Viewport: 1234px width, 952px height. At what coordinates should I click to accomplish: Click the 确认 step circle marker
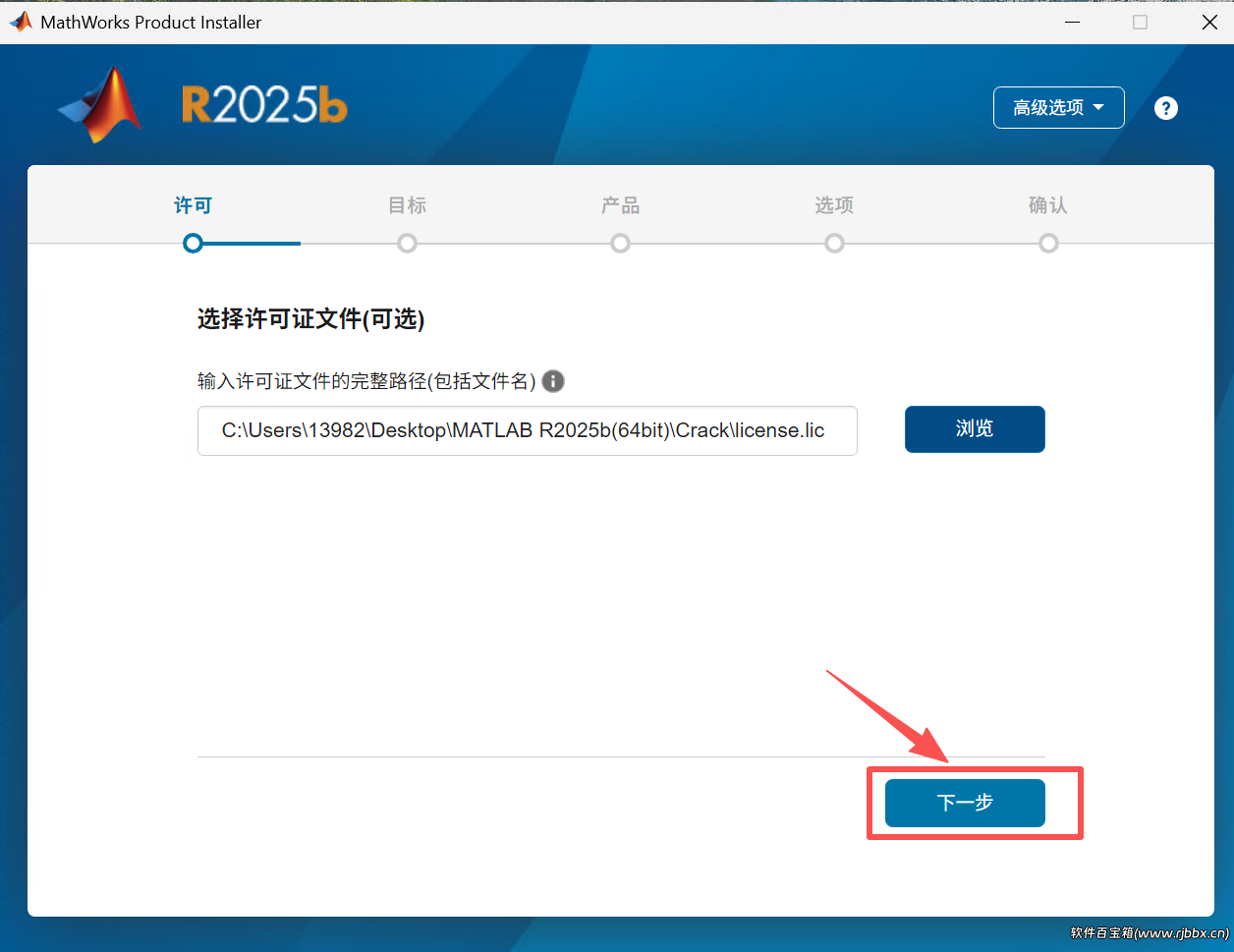[x=1048, y=243]
